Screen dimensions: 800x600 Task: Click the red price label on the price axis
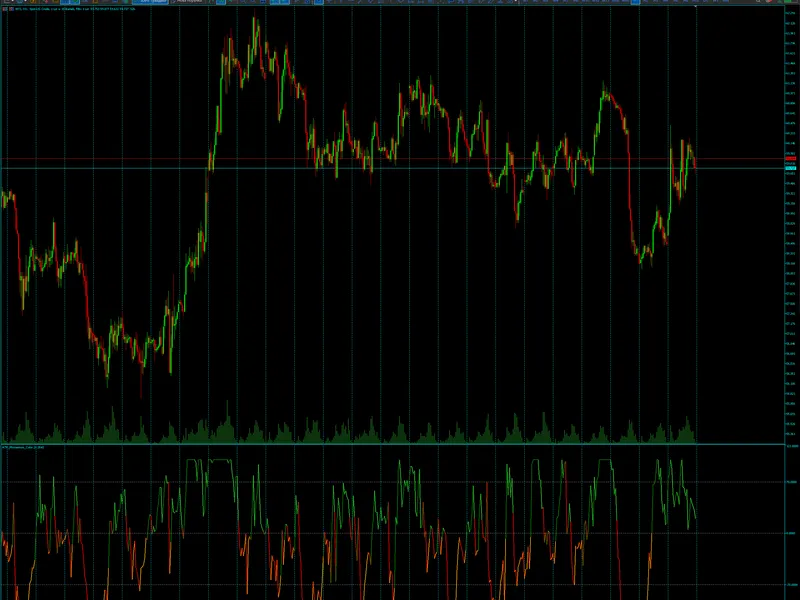(x=790, y=159)
